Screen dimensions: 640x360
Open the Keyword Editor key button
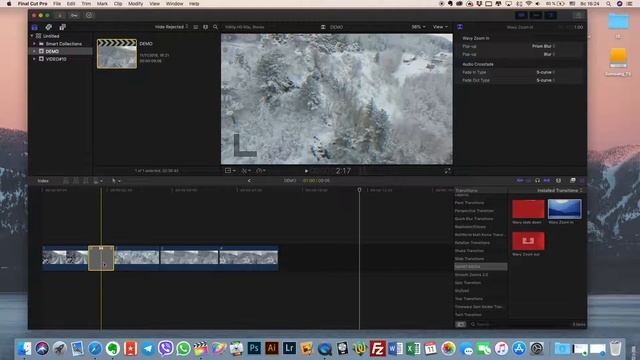click(x=74, y=15)
